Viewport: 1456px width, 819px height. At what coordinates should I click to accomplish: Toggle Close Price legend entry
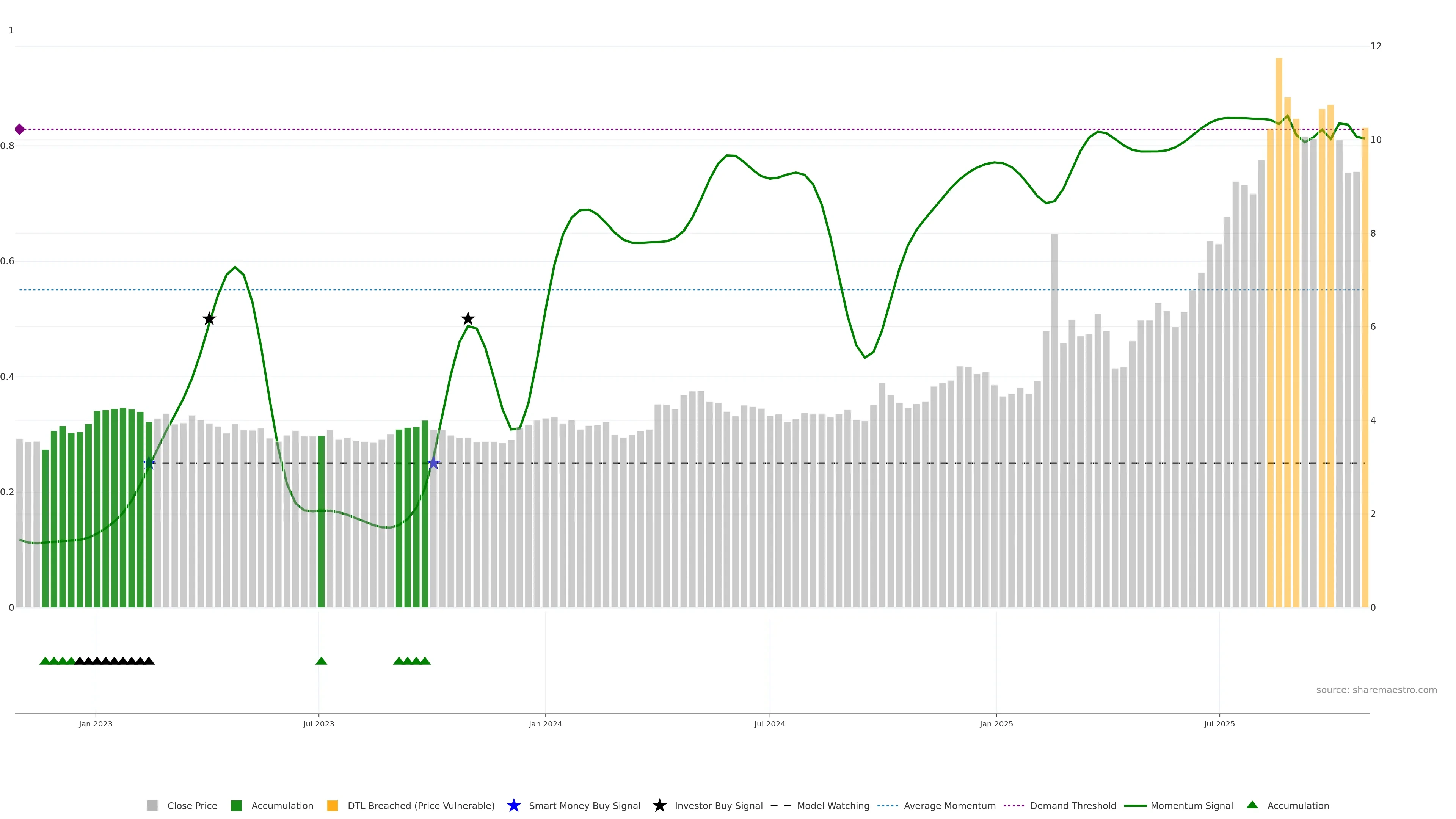point(191,805)
